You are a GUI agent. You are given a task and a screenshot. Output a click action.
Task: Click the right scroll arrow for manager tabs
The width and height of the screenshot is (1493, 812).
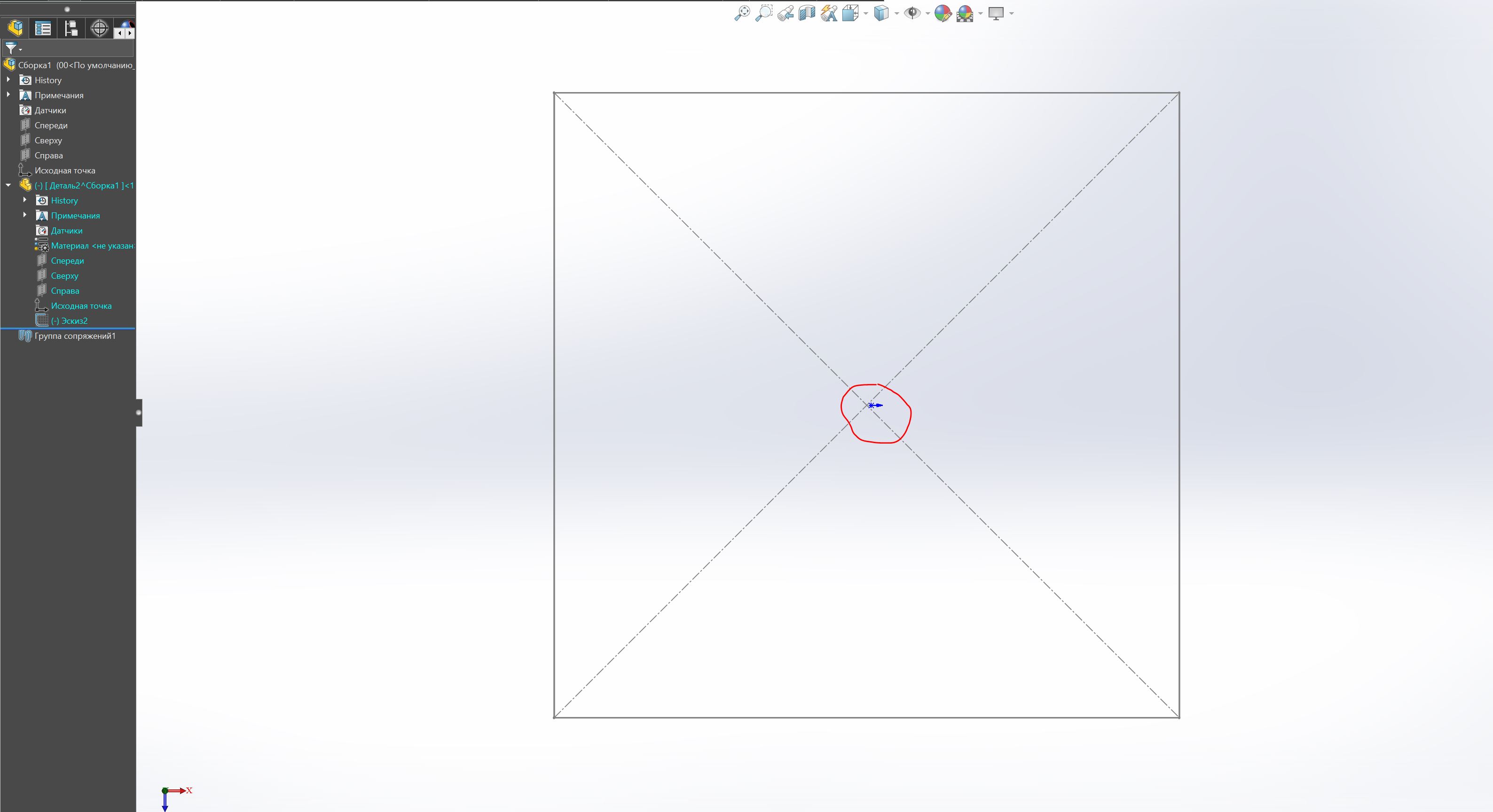click(130, 33)
